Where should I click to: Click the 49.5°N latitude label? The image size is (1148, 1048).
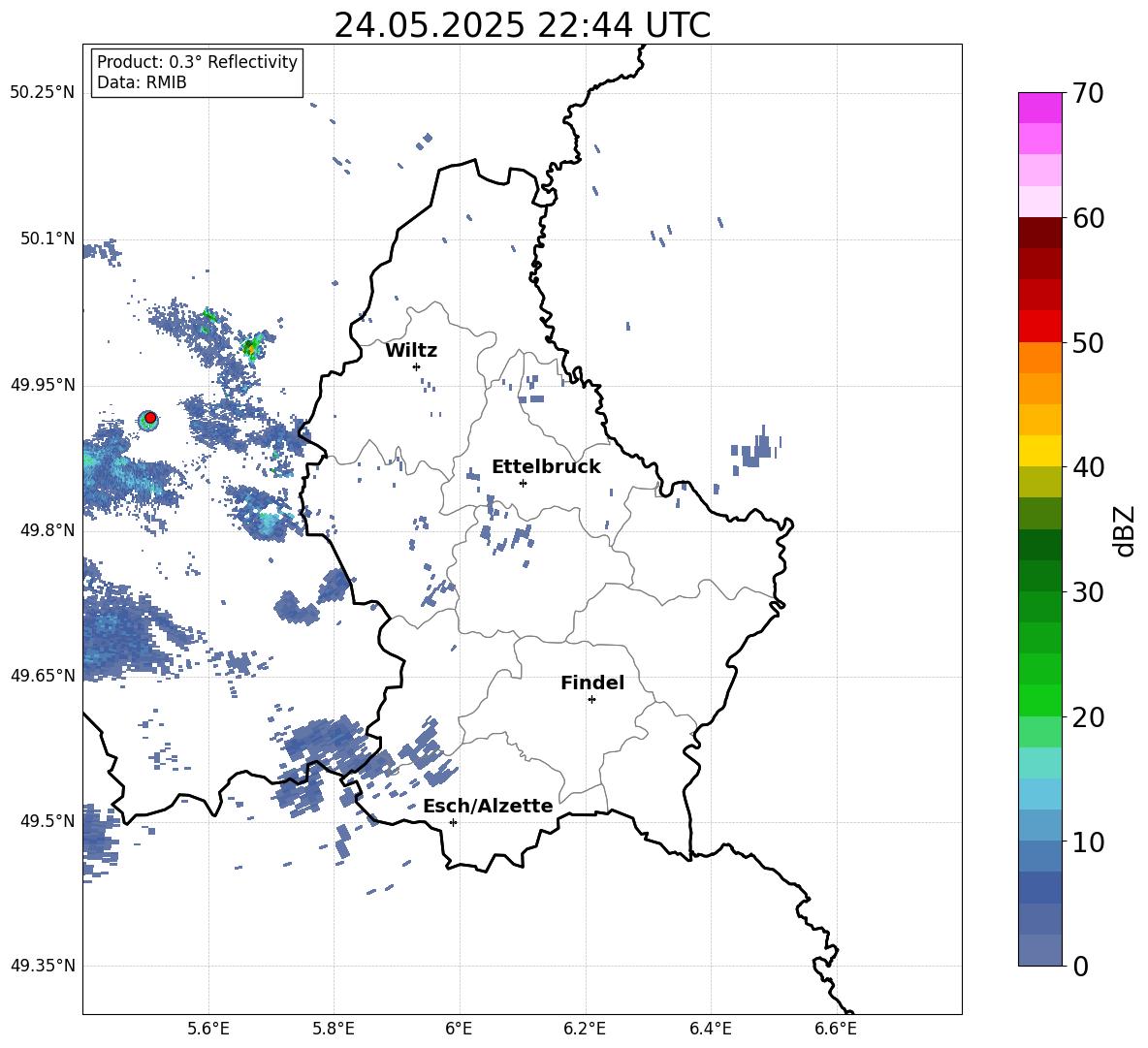click(48, 820)
